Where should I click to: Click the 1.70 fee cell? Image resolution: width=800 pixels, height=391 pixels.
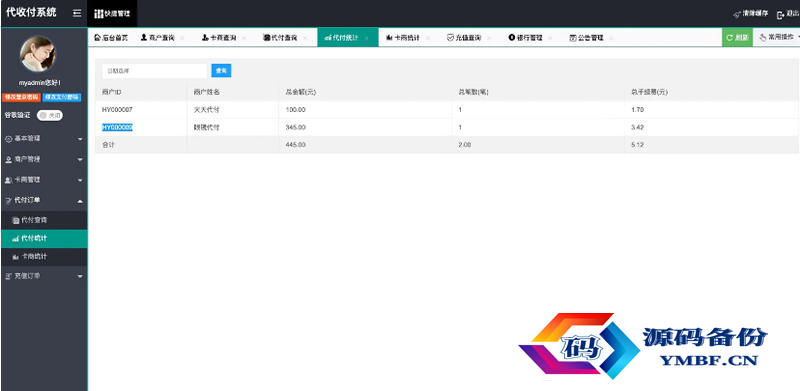pyautogui.click(x=637, y=110)
